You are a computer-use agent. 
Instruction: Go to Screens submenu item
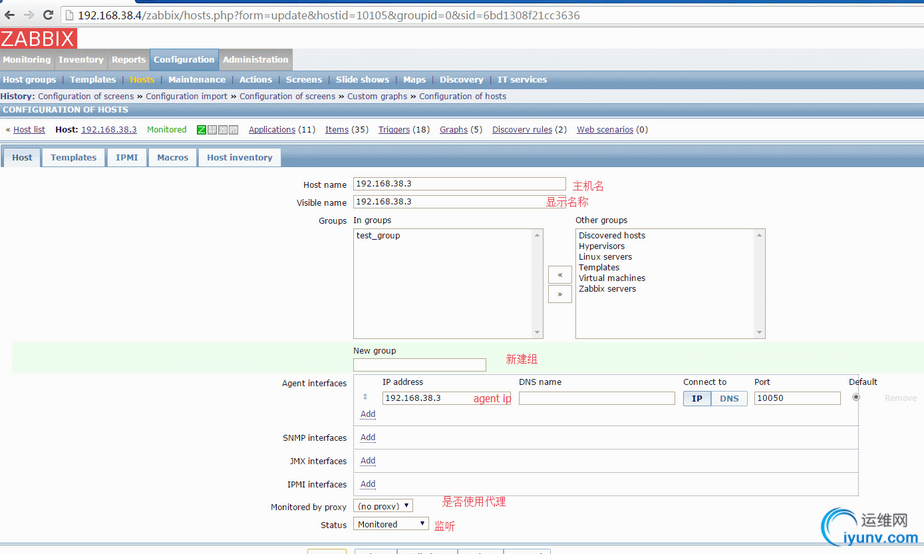[304, 80]
